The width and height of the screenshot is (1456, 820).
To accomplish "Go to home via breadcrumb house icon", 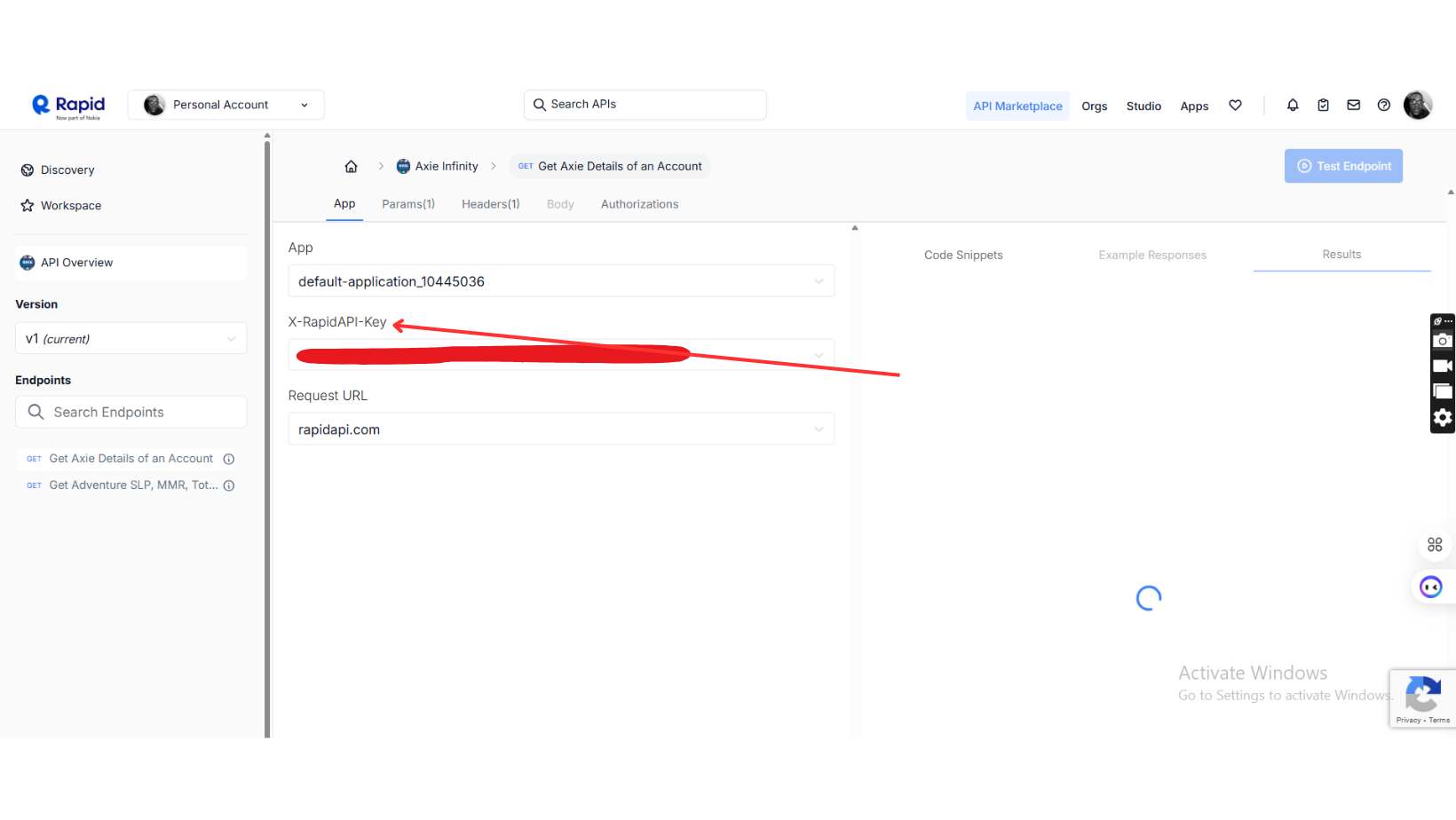I will click(x=351, y=166).
